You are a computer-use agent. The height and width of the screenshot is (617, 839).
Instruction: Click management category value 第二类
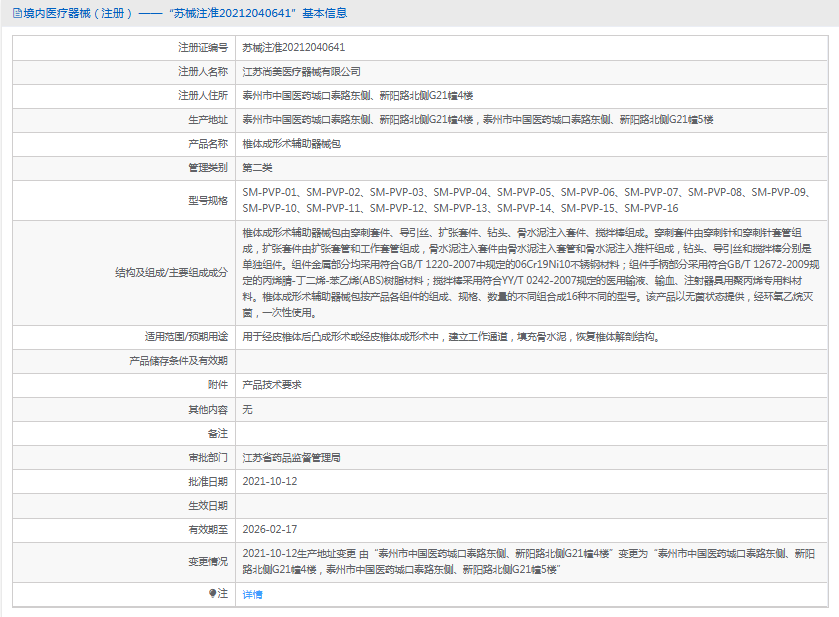coord(257,168)
